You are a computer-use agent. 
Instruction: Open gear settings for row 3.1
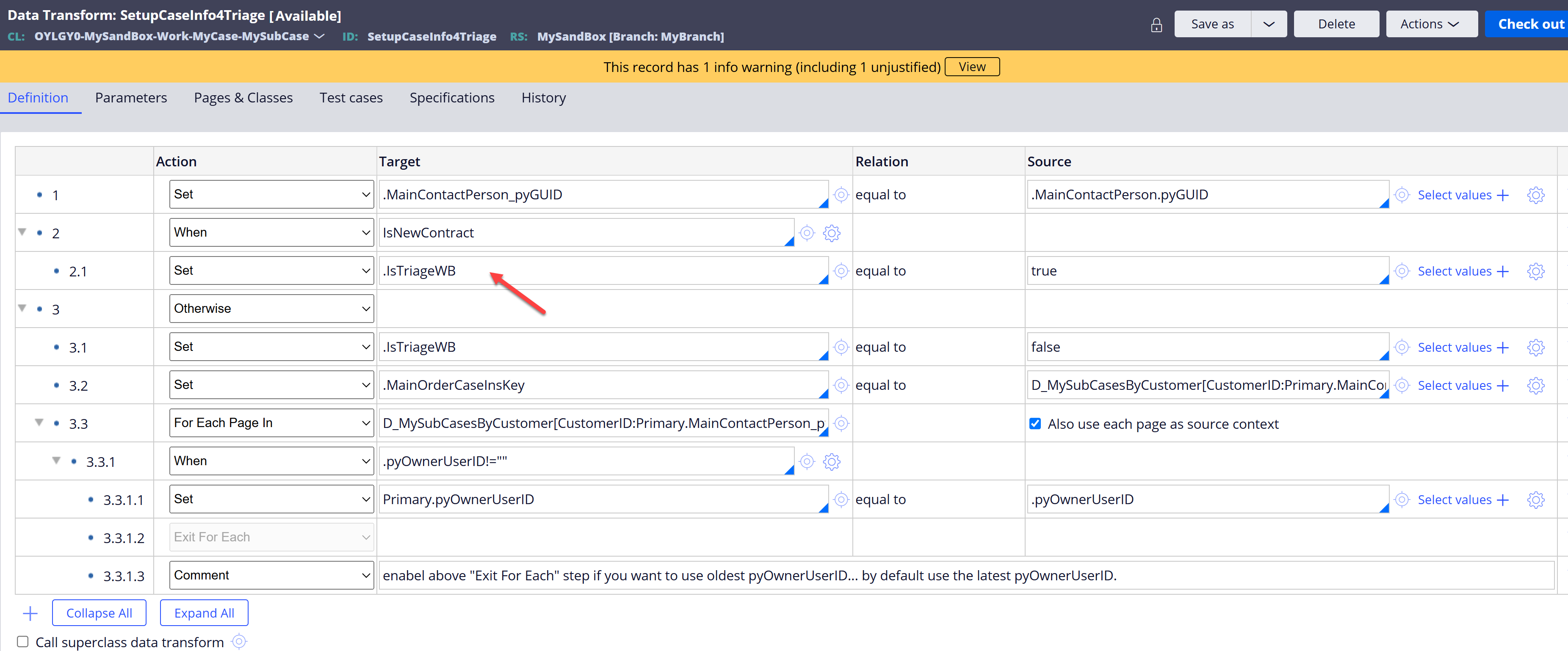click(1535, 348)
